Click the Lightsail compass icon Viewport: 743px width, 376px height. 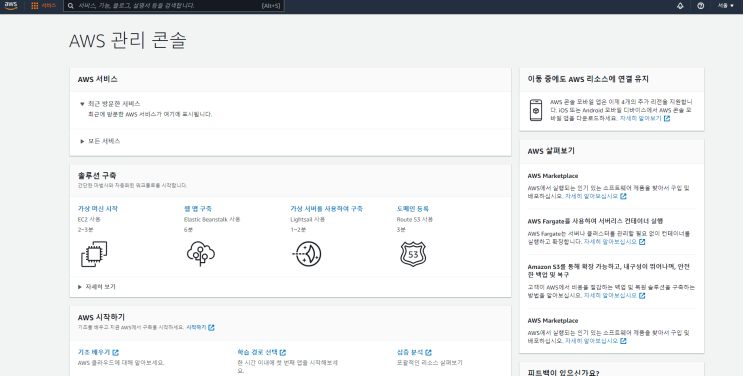click(x=307, y=254)
